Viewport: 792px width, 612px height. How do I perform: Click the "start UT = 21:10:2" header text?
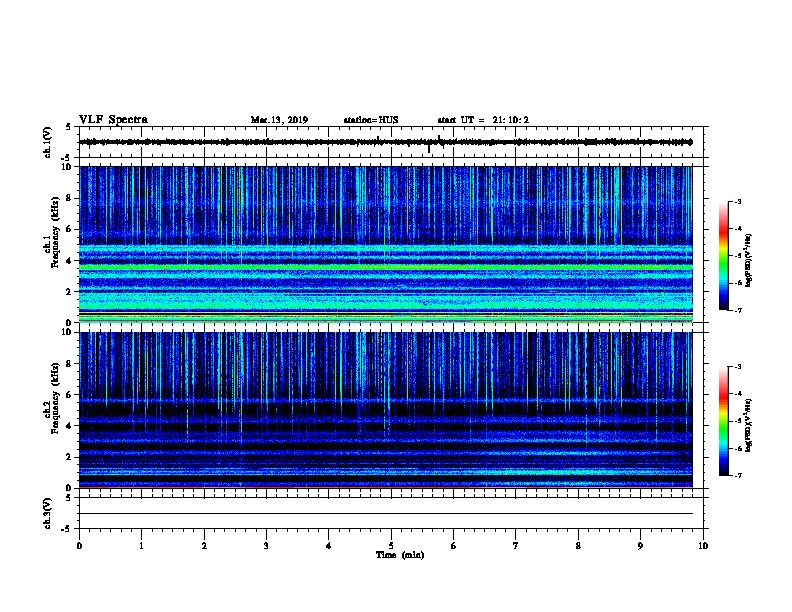coord(483,120)
